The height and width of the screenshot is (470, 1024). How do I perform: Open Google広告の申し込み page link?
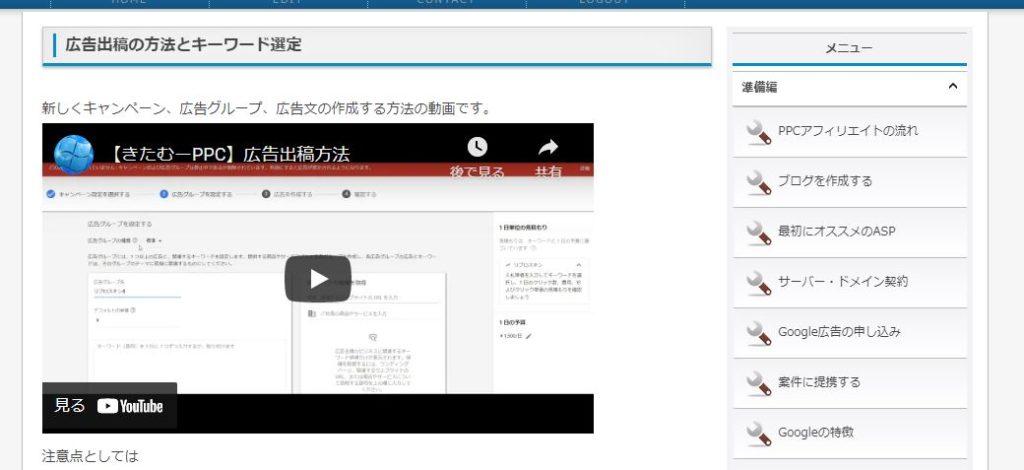tap(839, 331)
